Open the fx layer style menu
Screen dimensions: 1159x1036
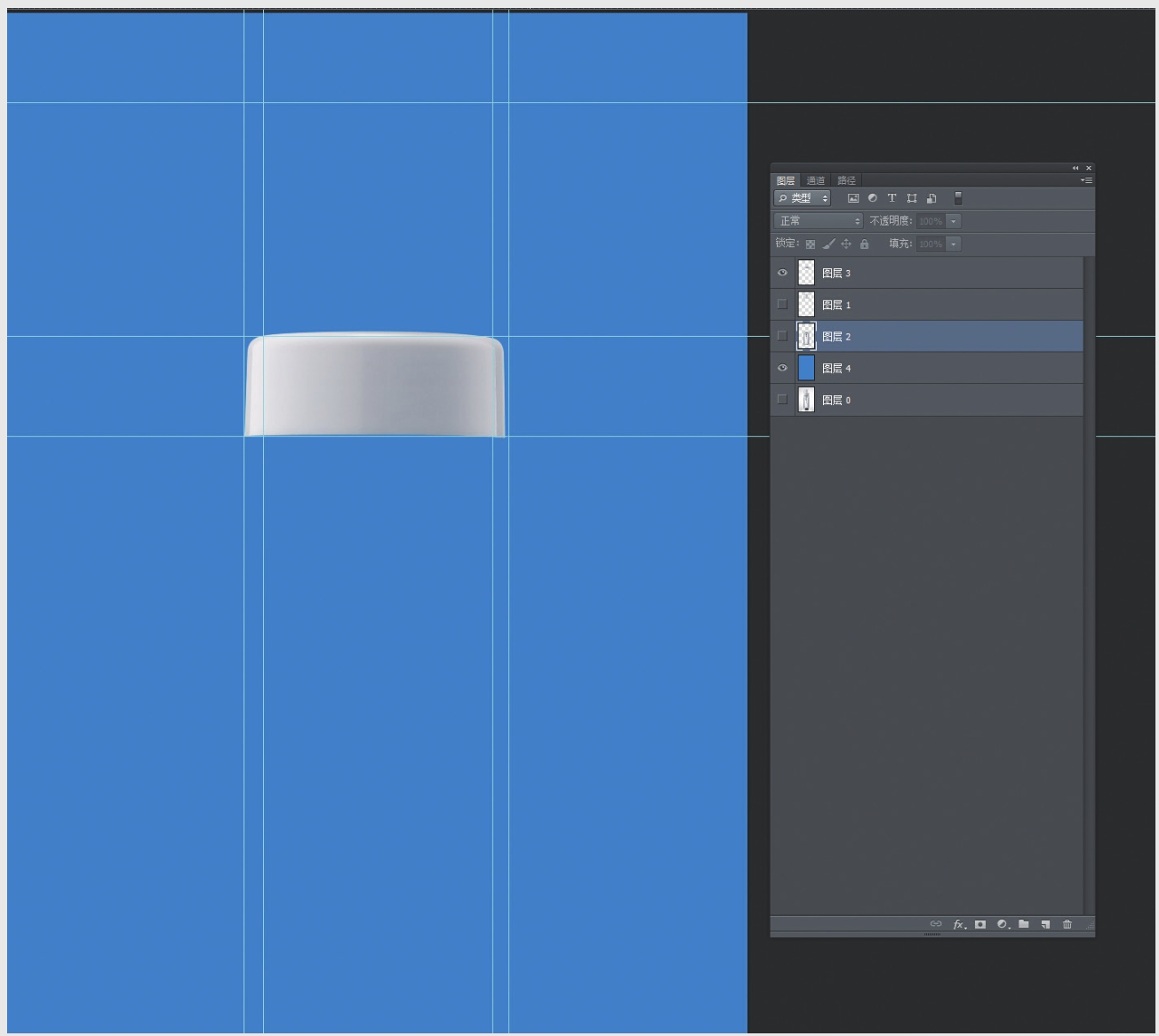click(x=958, y=924)
